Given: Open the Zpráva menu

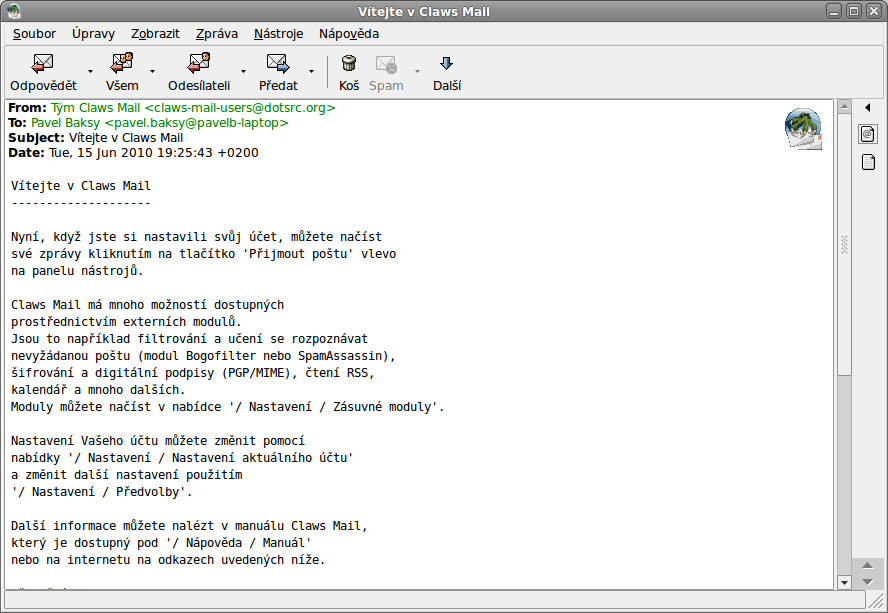Looking at the screenshot, I should [x=217, y=33].
